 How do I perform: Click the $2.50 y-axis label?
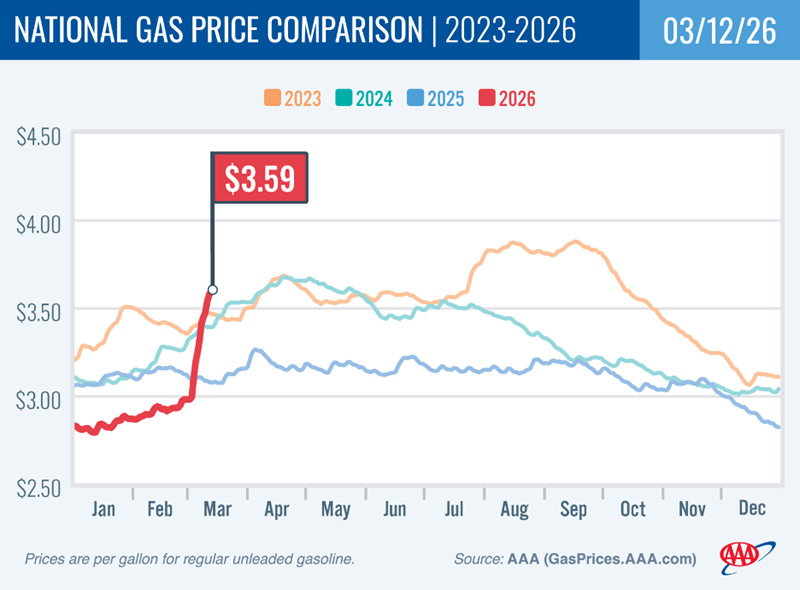38,486
